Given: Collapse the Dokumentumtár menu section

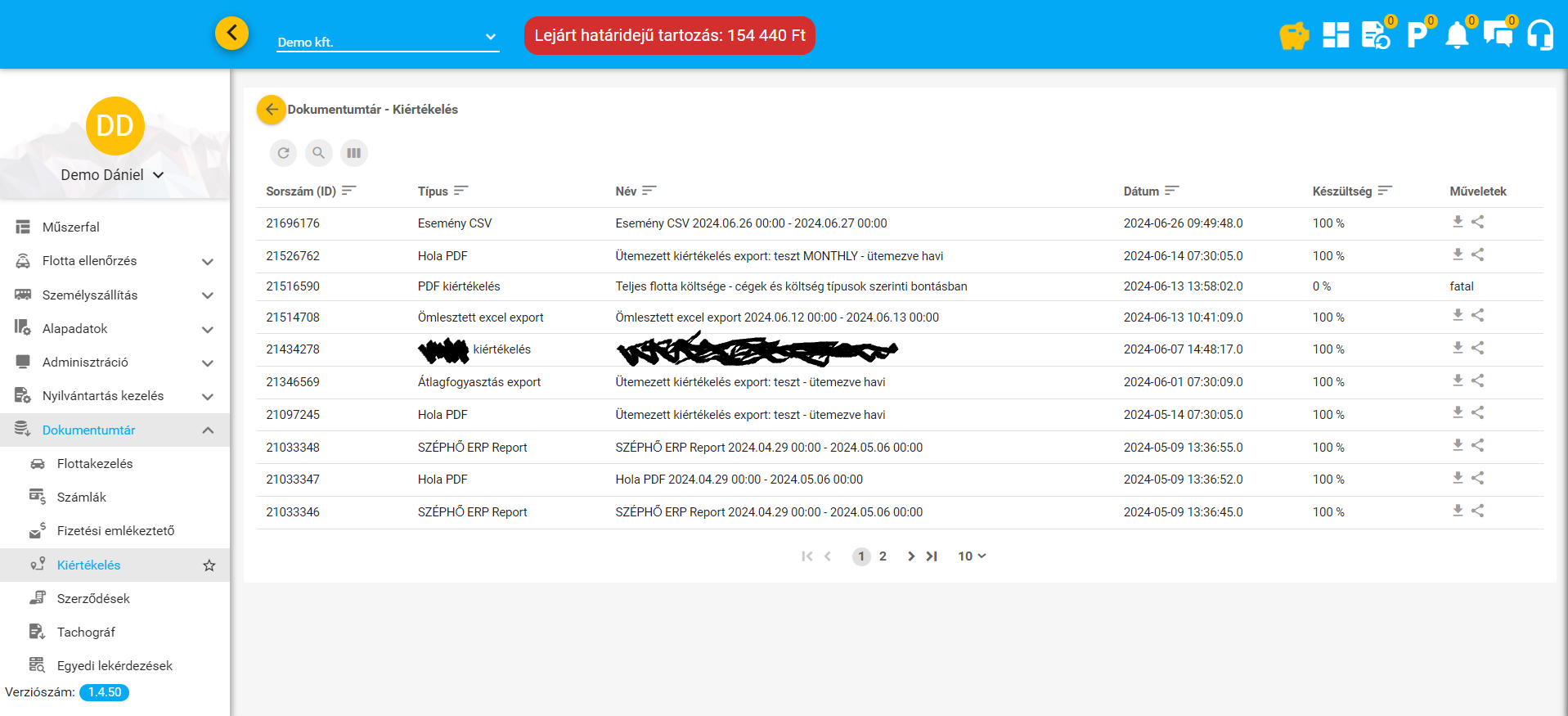Looking at the screenshot, I should click(x=208, y=430).
